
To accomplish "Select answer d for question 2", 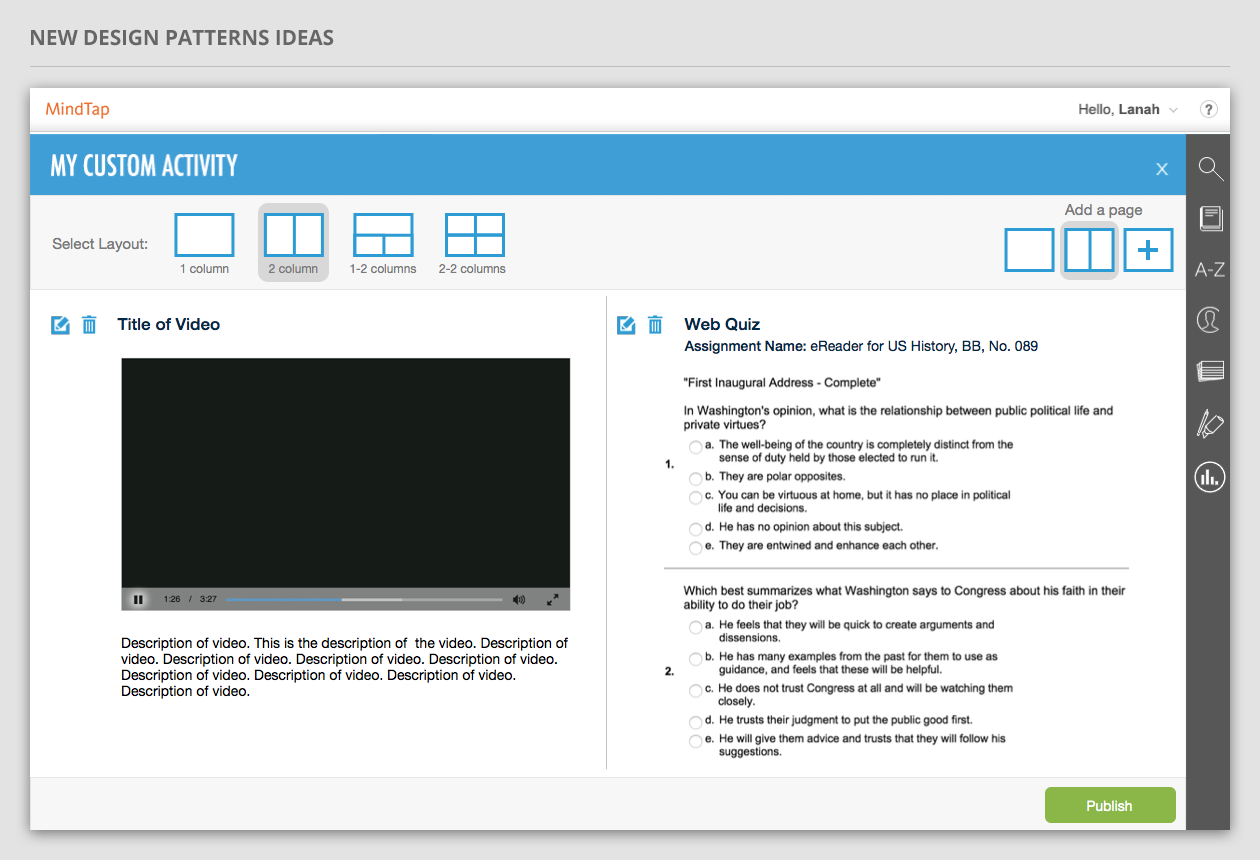I will (696, 721).
